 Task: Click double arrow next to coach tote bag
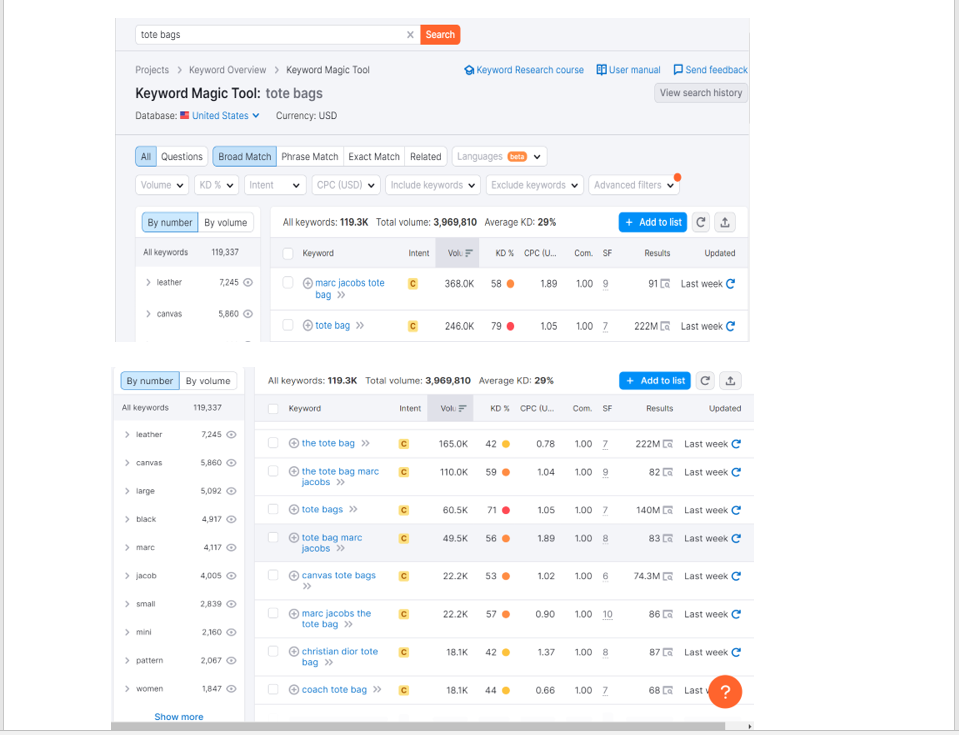coord(377,689)
